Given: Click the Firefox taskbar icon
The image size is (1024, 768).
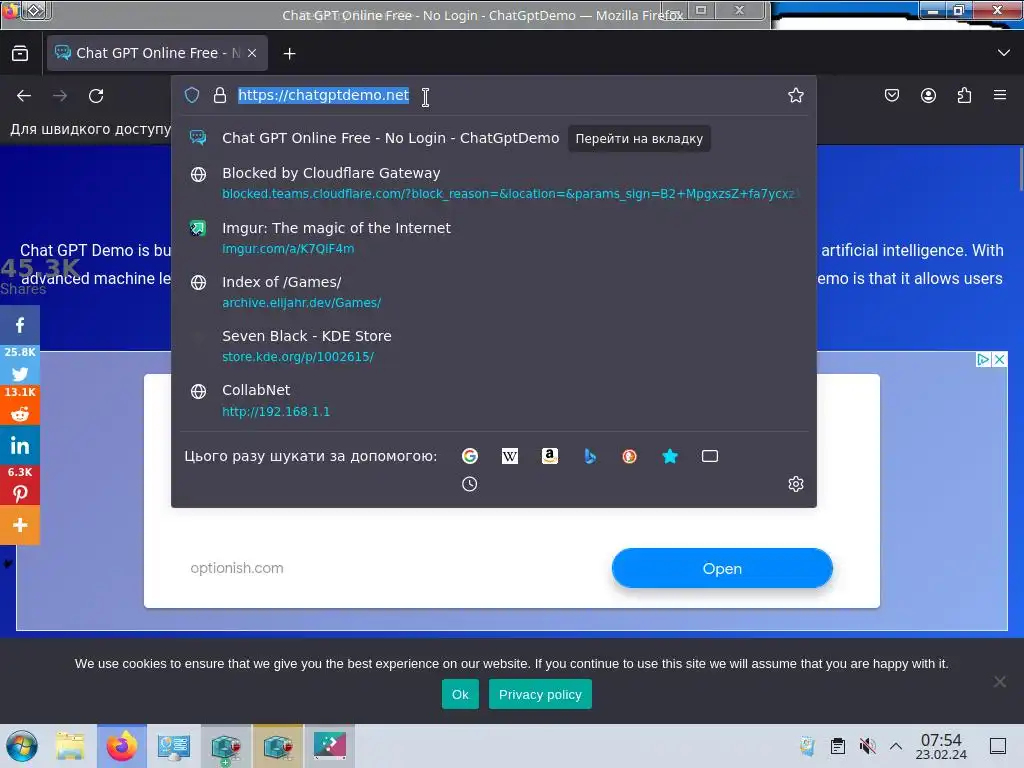Looking at the screenshot, I should [122, 746].
